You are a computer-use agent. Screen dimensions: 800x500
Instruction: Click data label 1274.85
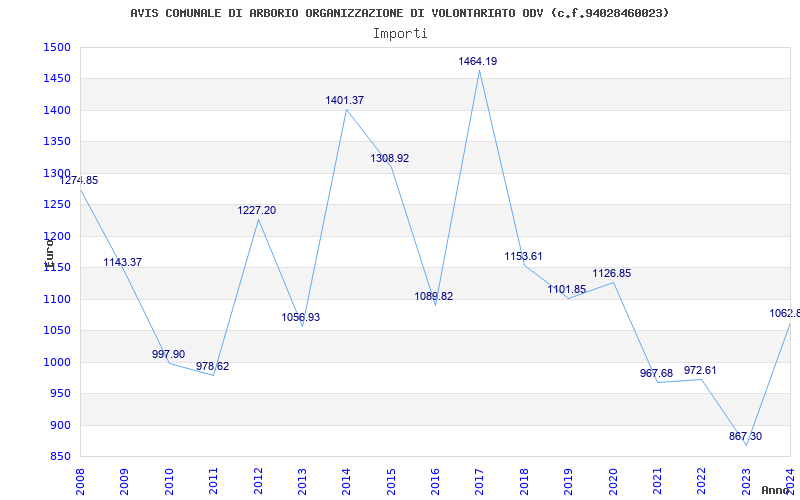pyautogui.click(x=79, y=181)
